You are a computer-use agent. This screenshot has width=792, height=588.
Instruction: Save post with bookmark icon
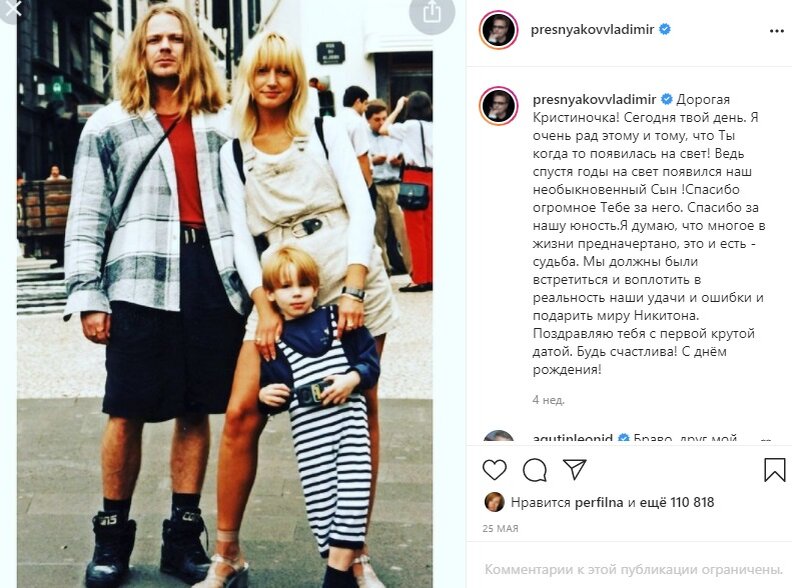[x=774, y=470]
